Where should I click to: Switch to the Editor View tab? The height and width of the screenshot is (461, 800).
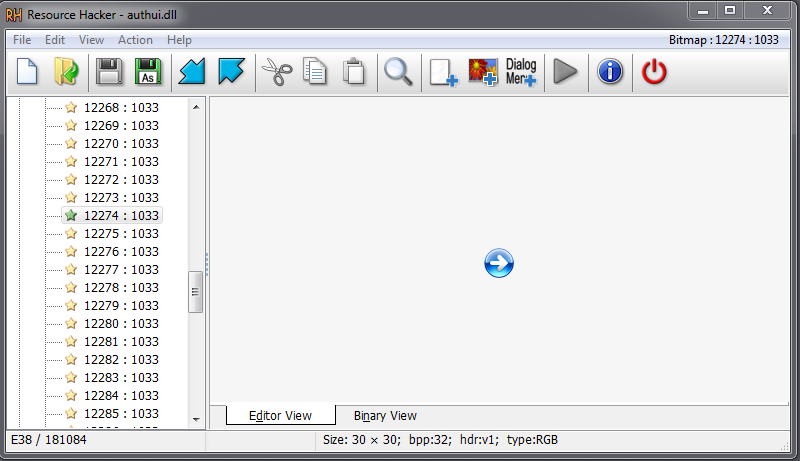(281, 416)
